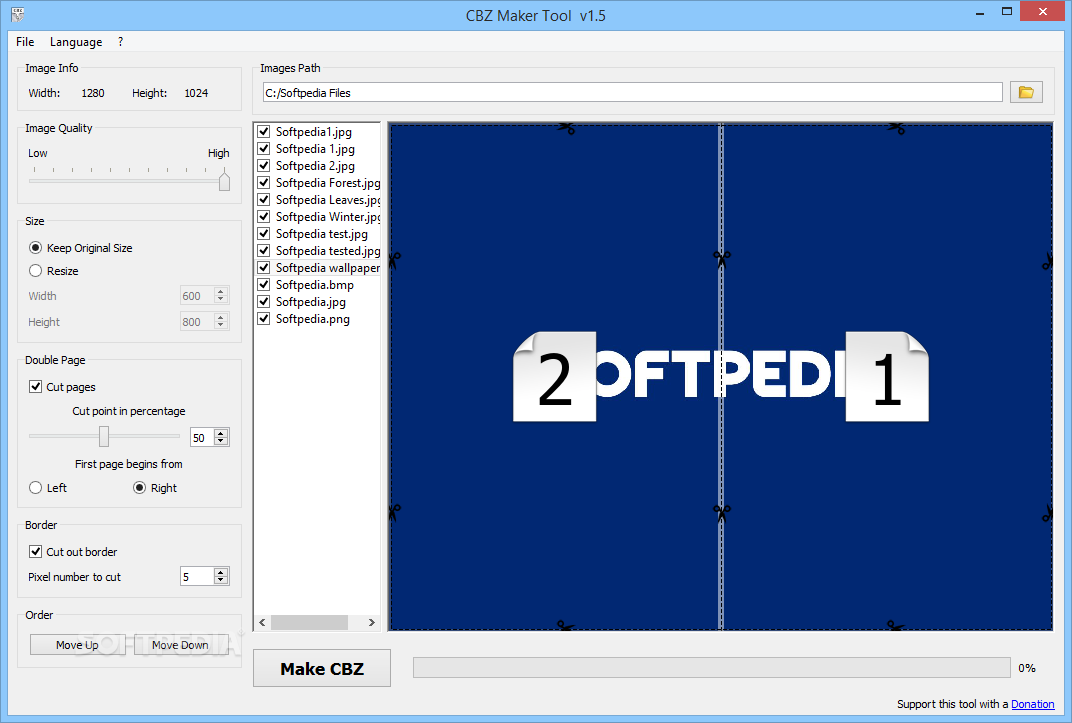1072x723 pixels.
Task: Toggle Softpedia tested.jpg checkbox
Action: 264,251
